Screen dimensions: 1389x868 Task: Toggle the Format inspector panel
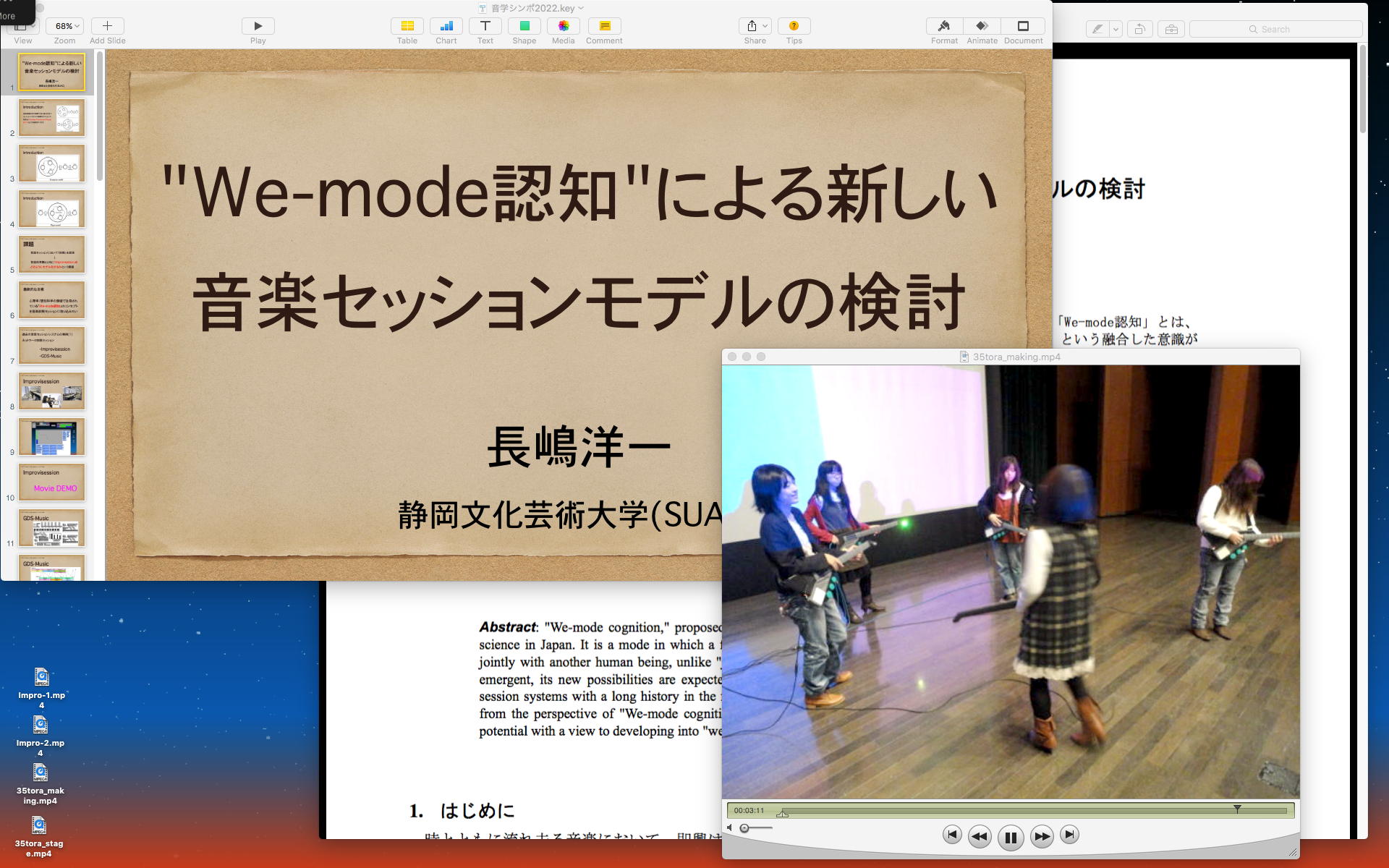tap(943, 27)
